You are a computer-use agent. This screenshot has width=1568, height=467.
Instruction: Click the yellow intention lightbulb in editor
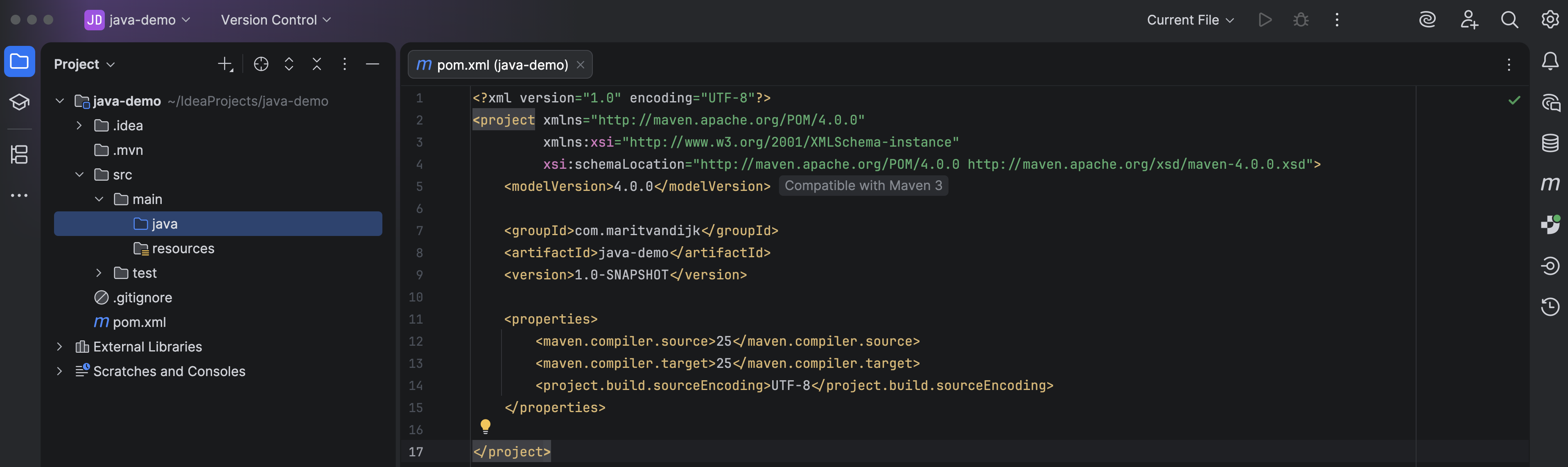pos(485,426)
